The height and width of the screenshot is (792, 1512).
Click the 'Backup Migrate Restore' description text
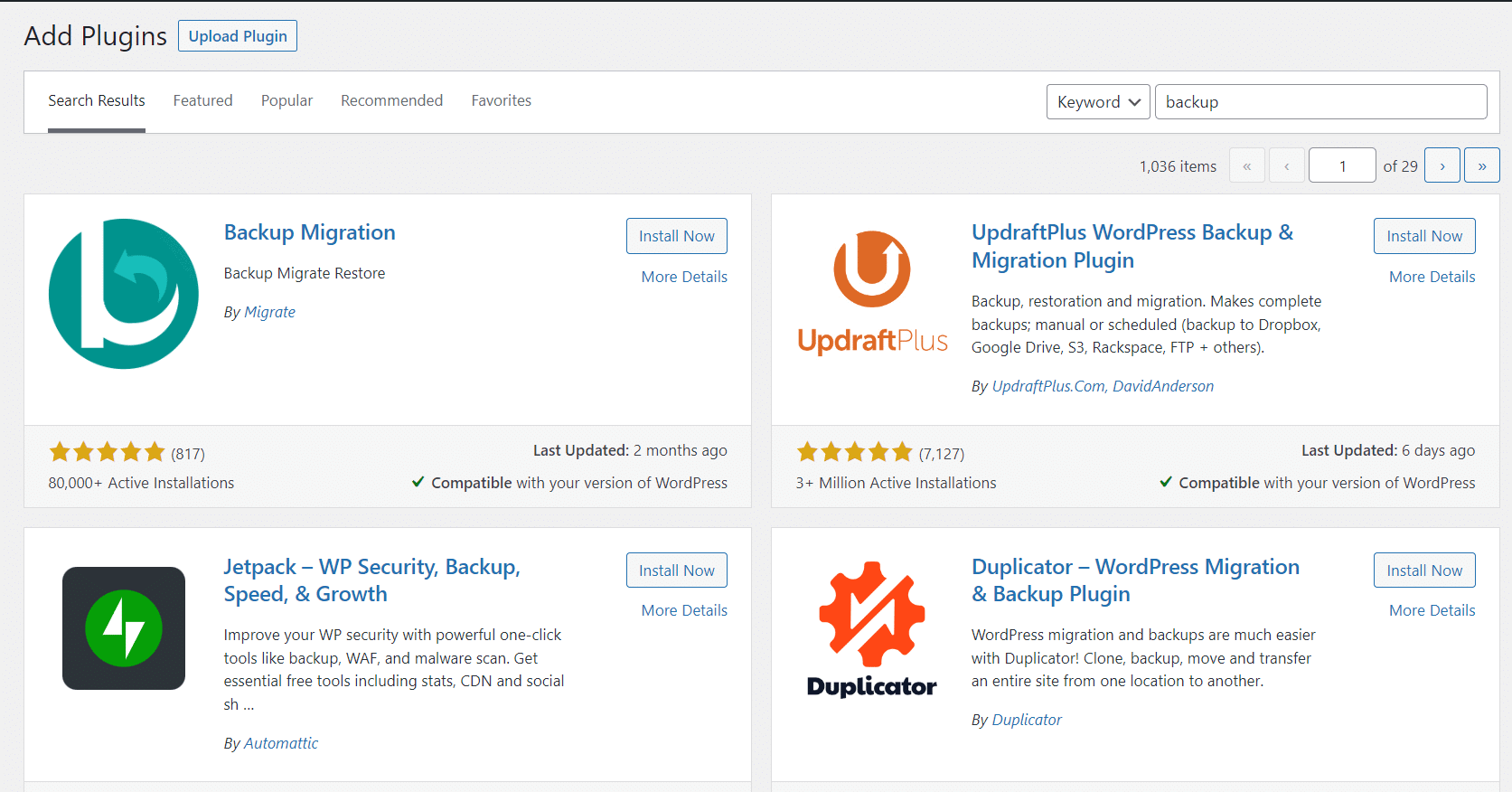tap(305, 273)
